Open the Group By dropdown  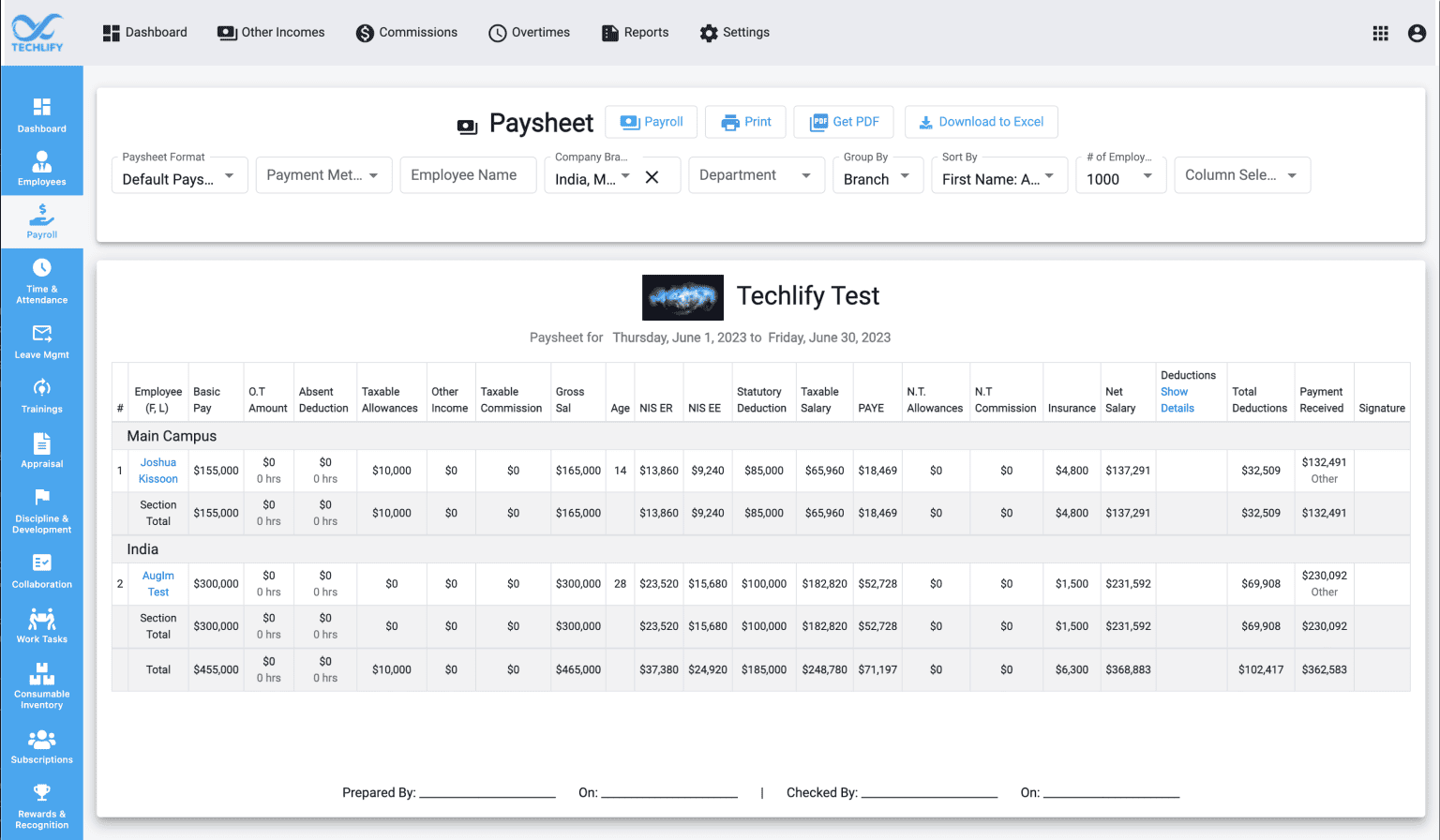(877, 177)
